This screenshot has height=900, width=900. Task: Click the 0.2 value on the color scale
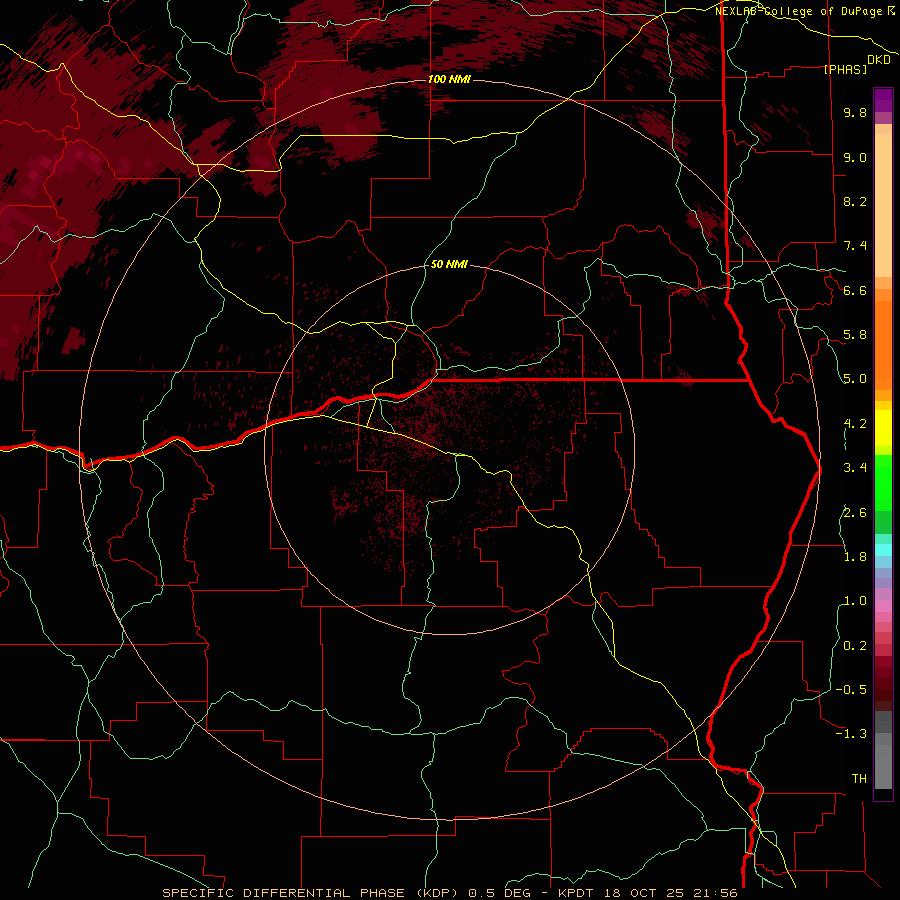click(855, 646)
